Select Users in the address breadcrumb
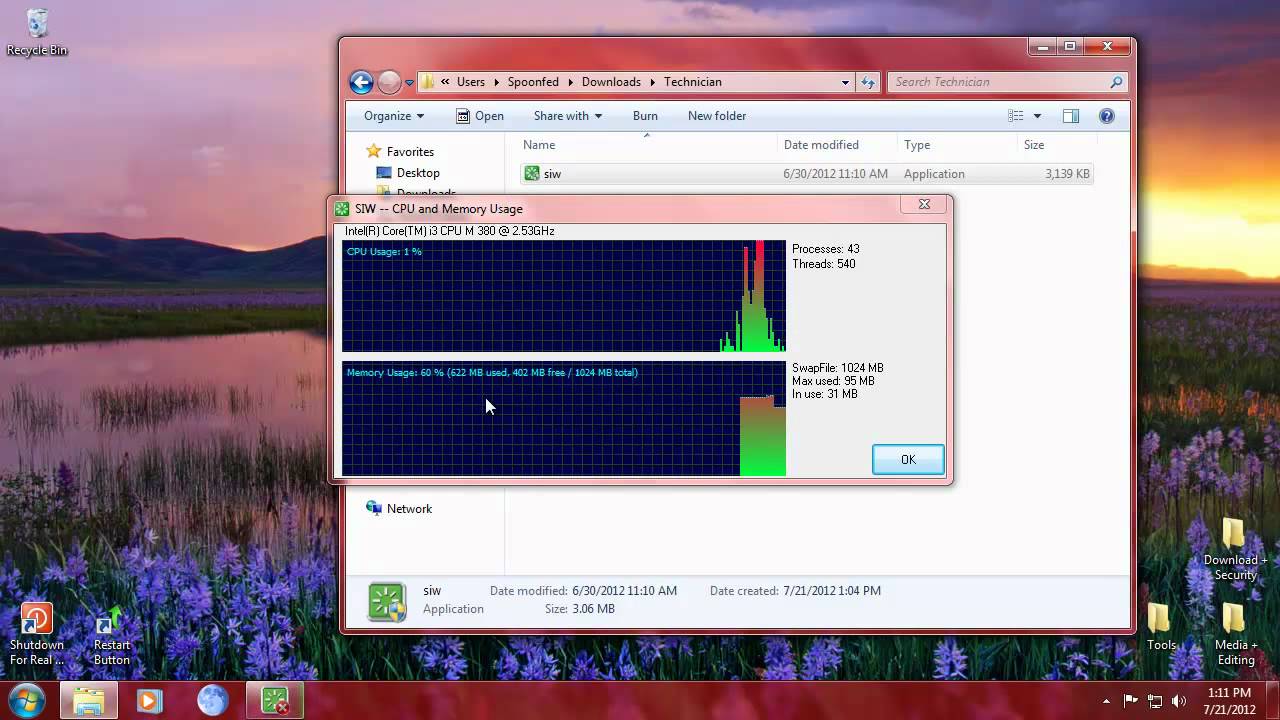 (470, 82)
